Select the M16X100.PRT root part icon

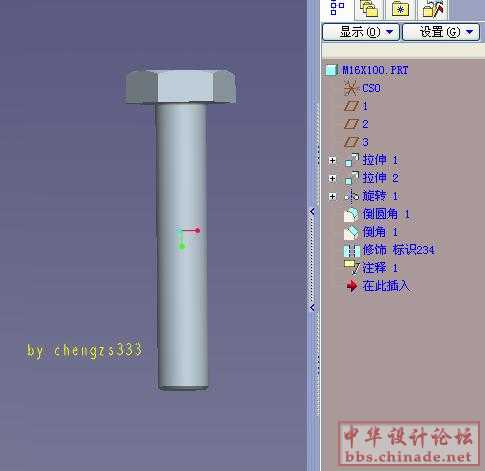tap(332, 70)
